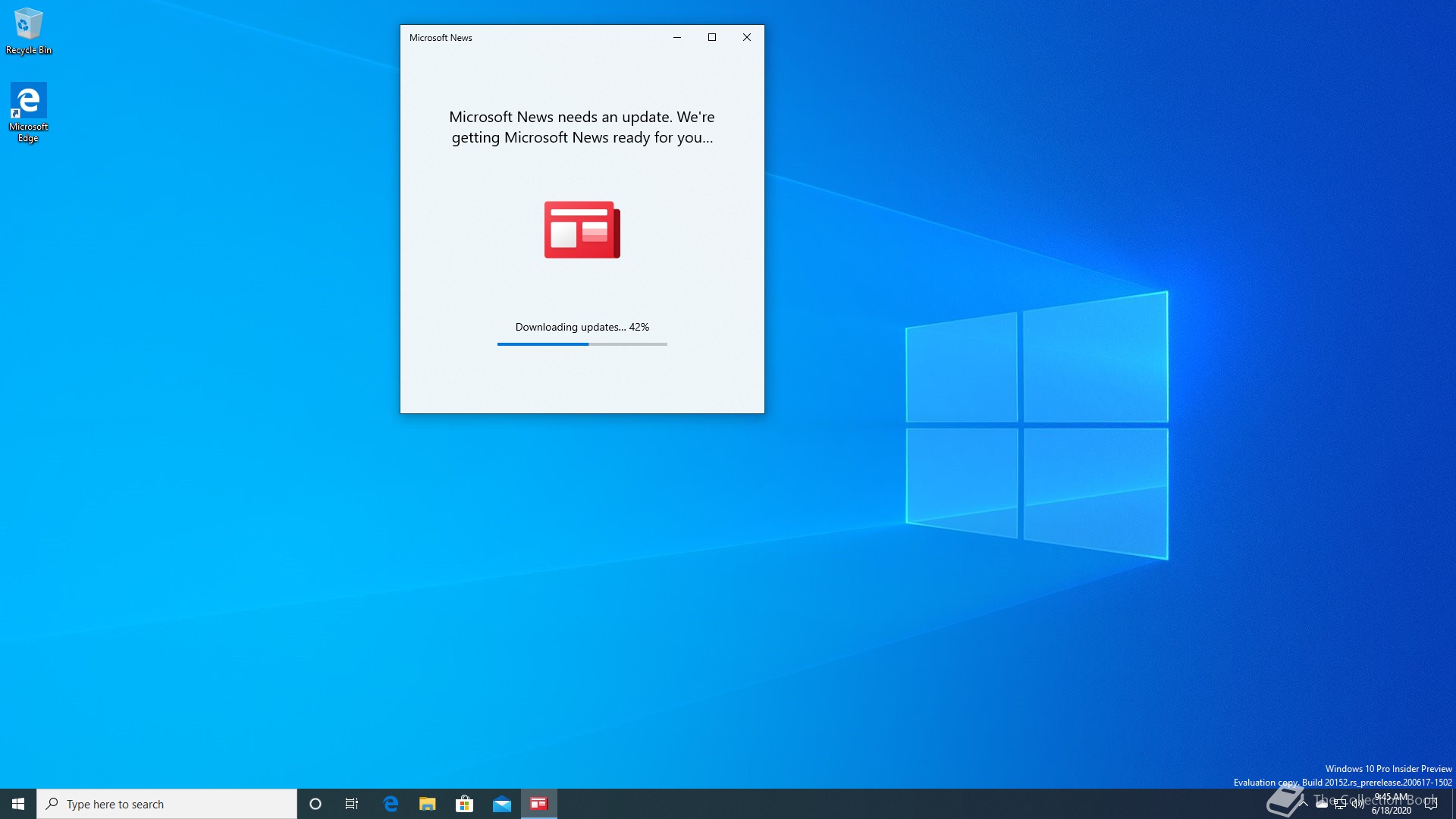Viewport: 1456px width, 819px height.
Task: Click the clock showing 9:45 AM
Action: [1392, 804]
